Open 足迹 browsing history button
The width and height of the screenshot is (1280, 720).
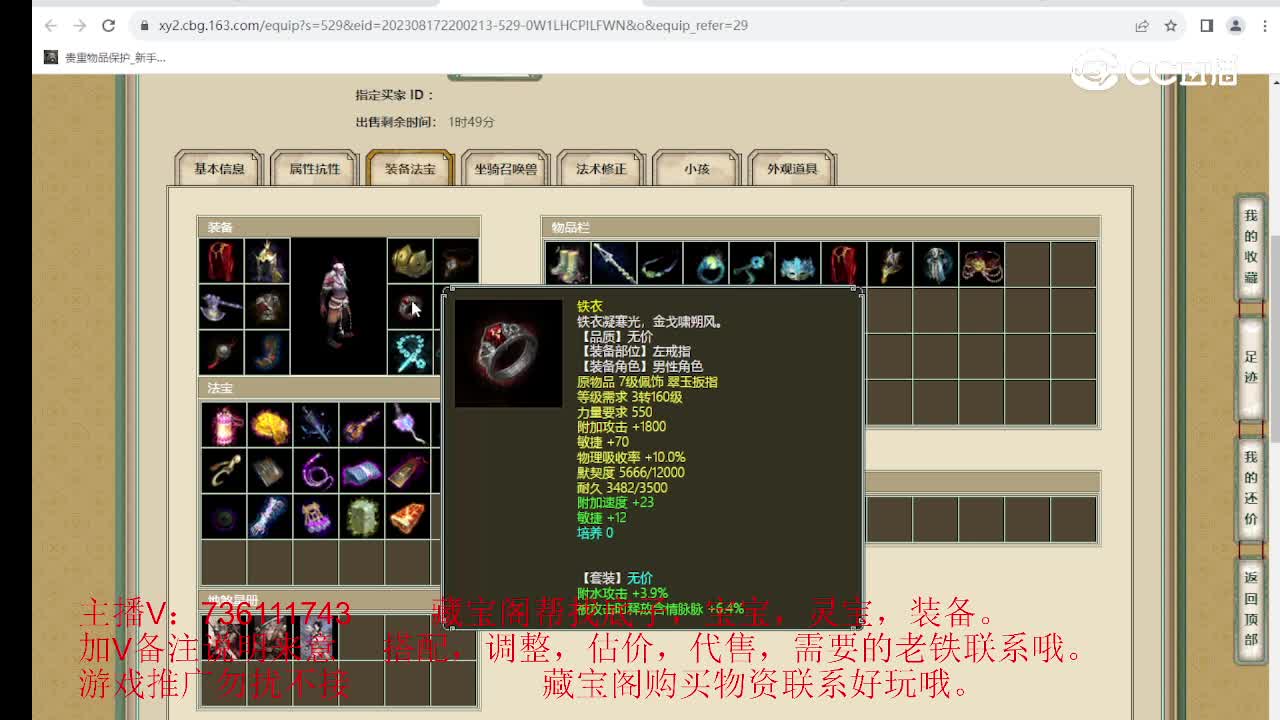(x=1251, y=367)
